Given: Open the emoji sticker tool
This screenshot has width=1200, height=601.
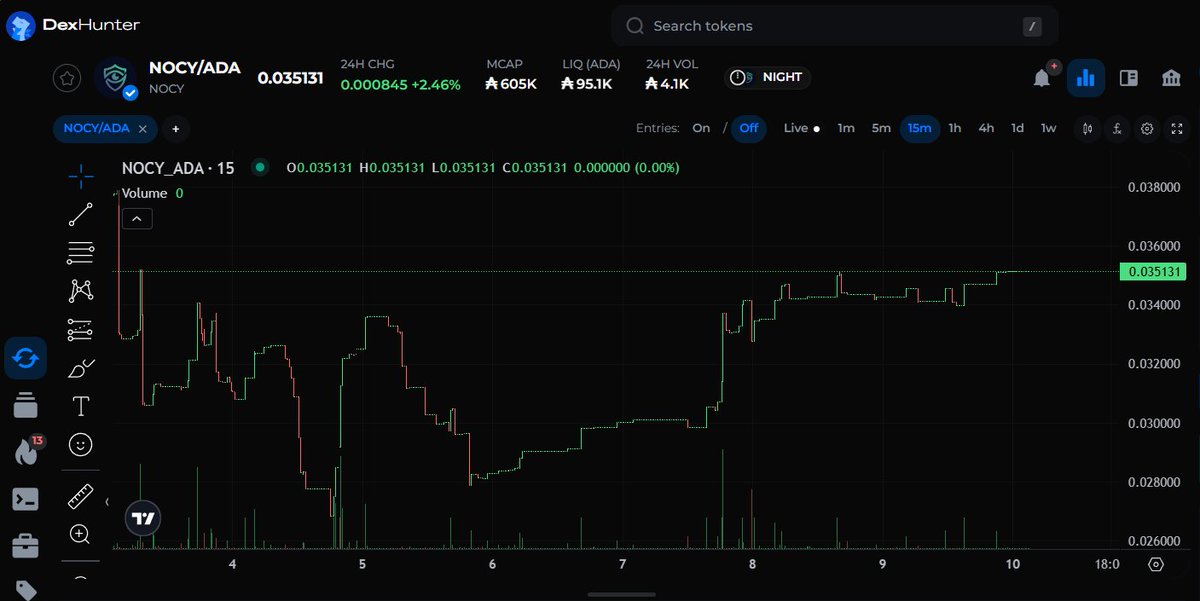Looking at the screenshot, I should click(80, 444).
